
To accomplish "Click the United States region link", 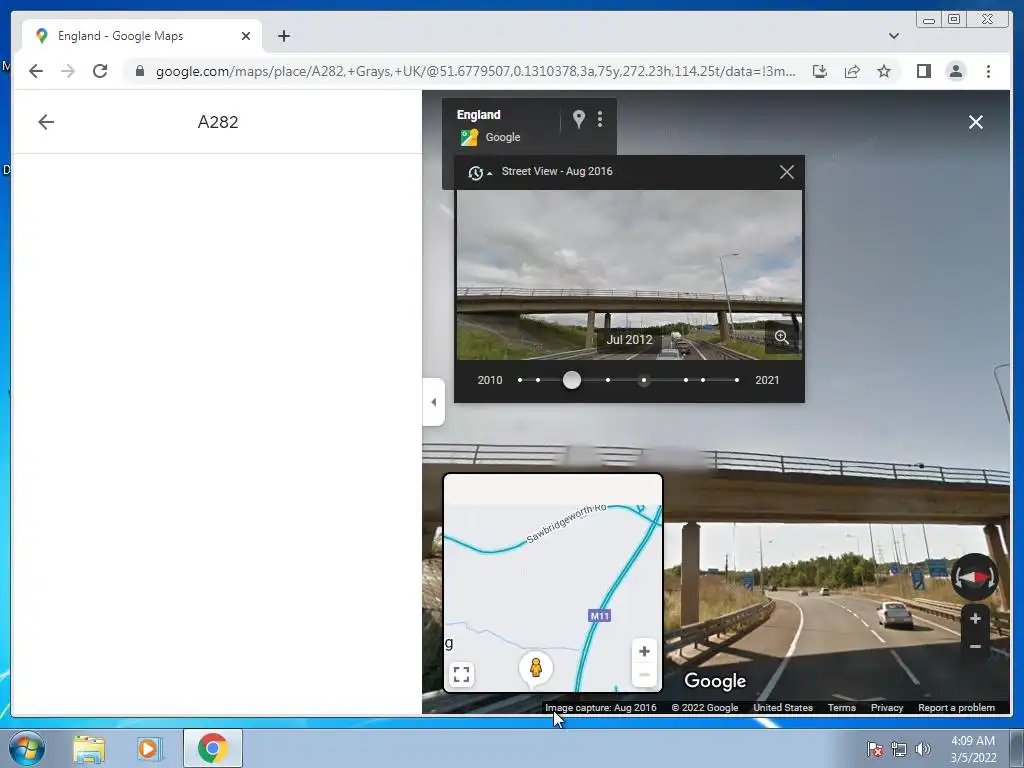I will coord(783,707).
